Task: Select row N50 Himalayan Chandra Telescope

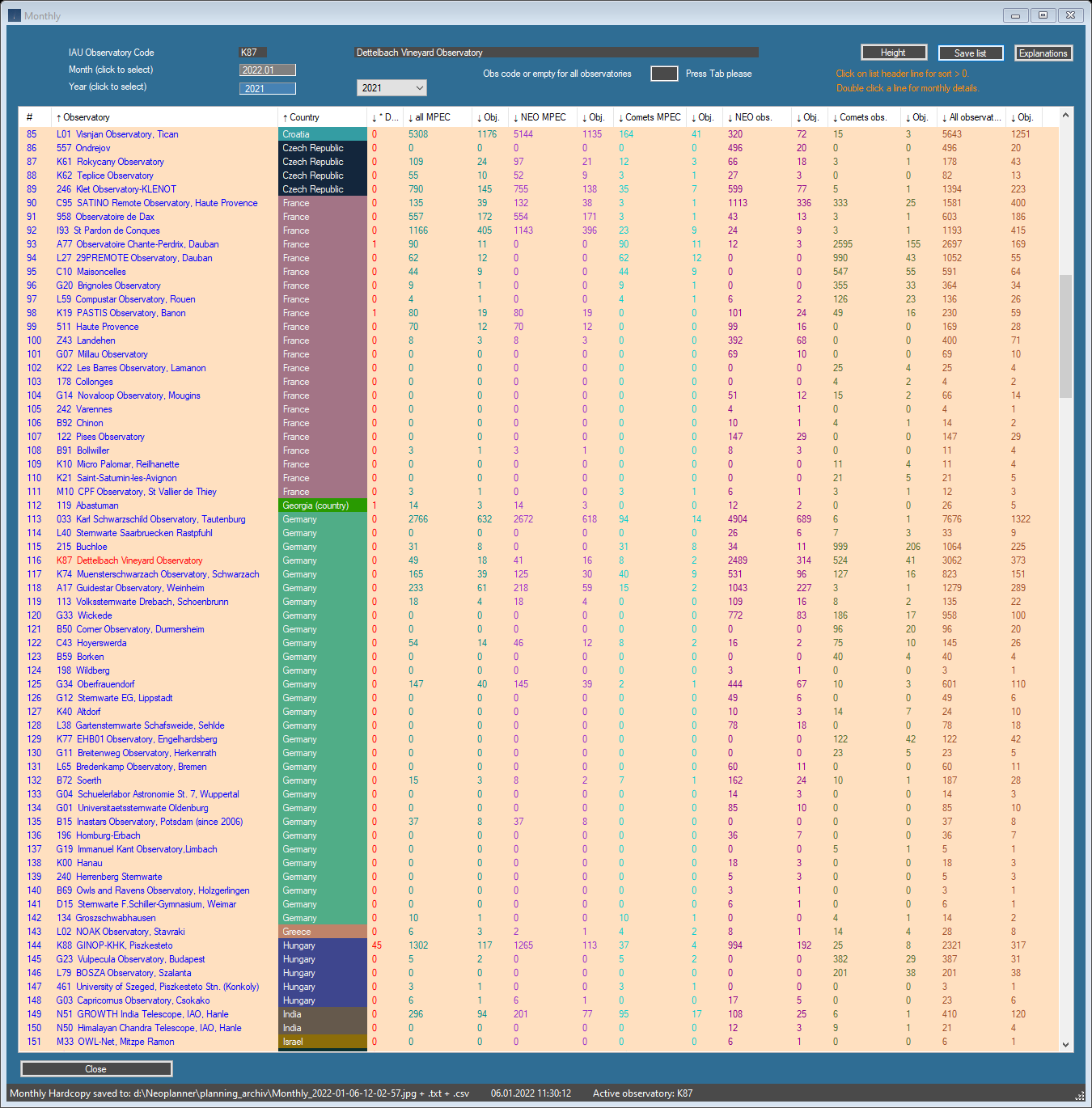Action: pos(538,1028)
